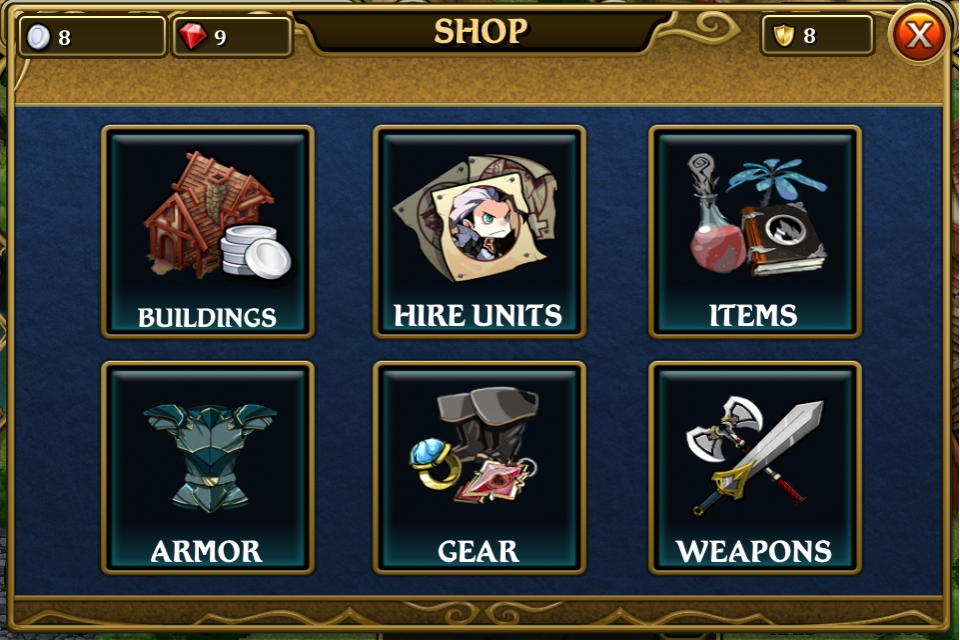Click the house and coins icon
The width and height of the screenshot is (960, 640).
[x=217, y=216]
